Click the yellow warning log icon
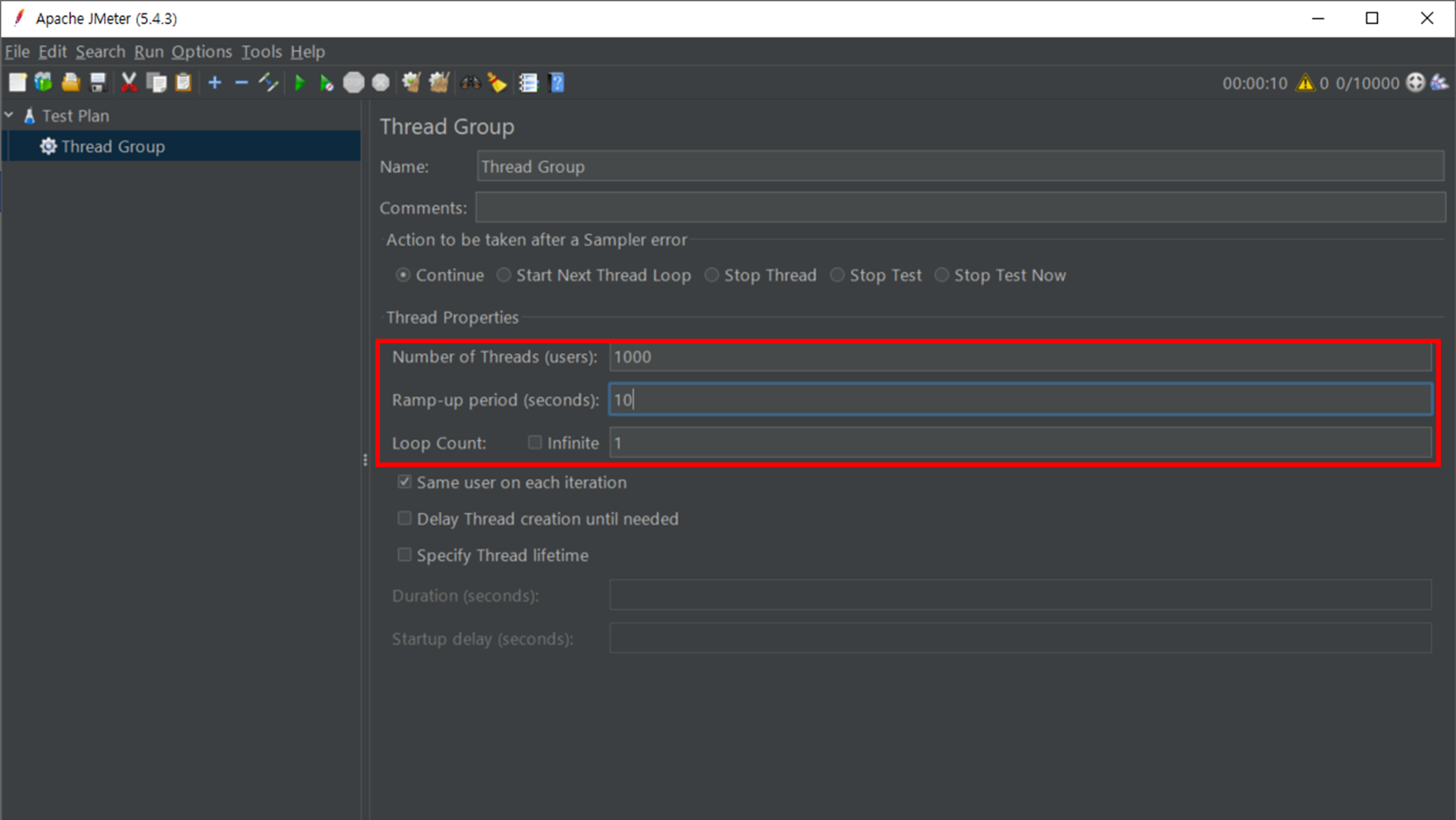Image resolution: width=1456 pixels, height=820 pixels. (x=1305, y=82)
